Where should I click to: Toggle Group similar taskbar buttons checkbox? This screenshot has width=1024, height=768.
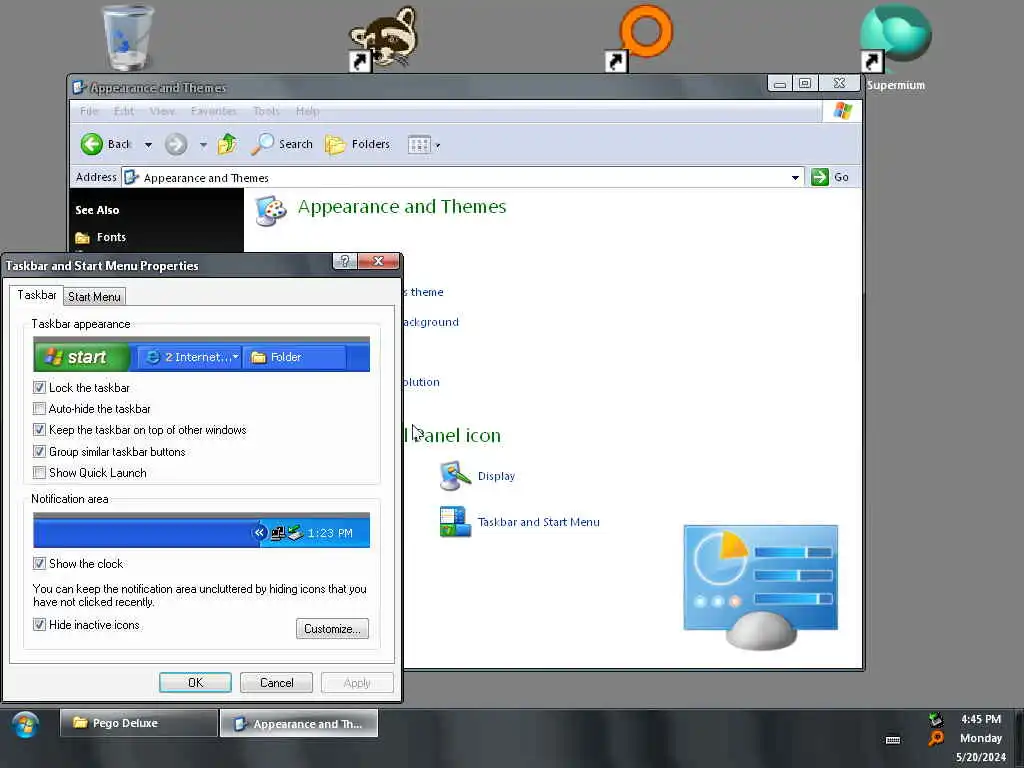[x=39, y=451]
